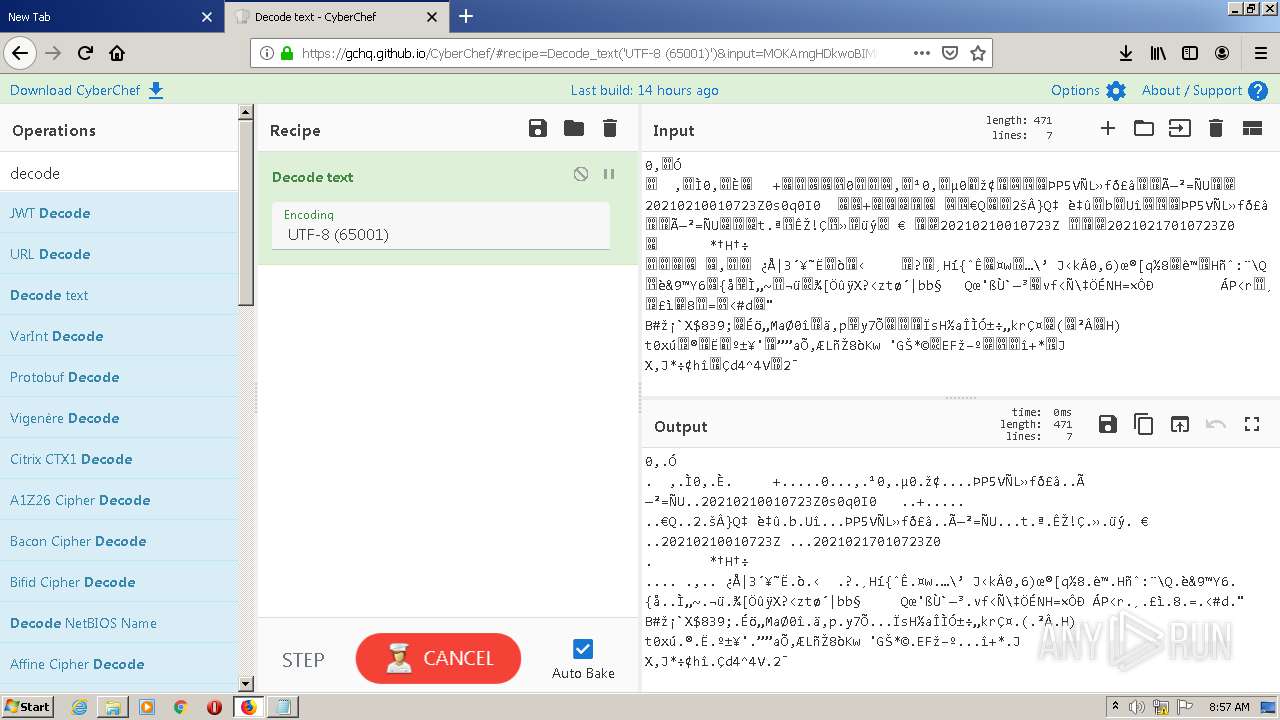This screenshot has width=1280, height=720.
Task: Select VarInt Decode operation
Action: pyautogui.click(x=119, y=336)
